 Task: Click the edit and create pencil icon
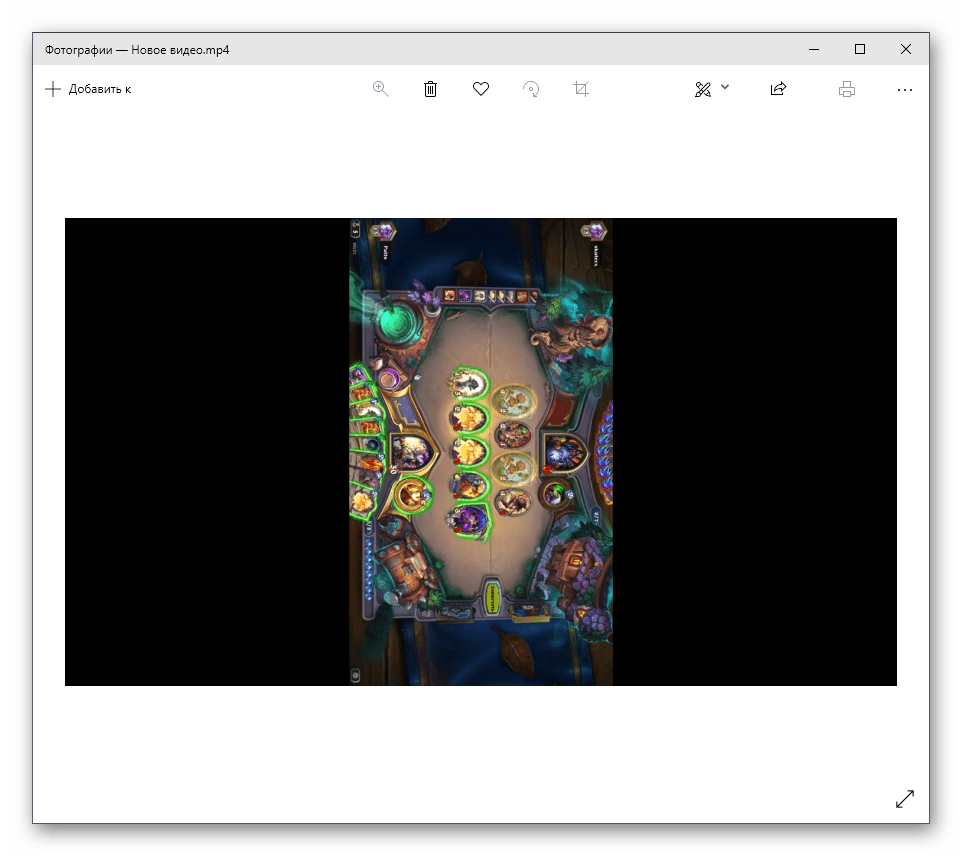(x=703, y=89)
